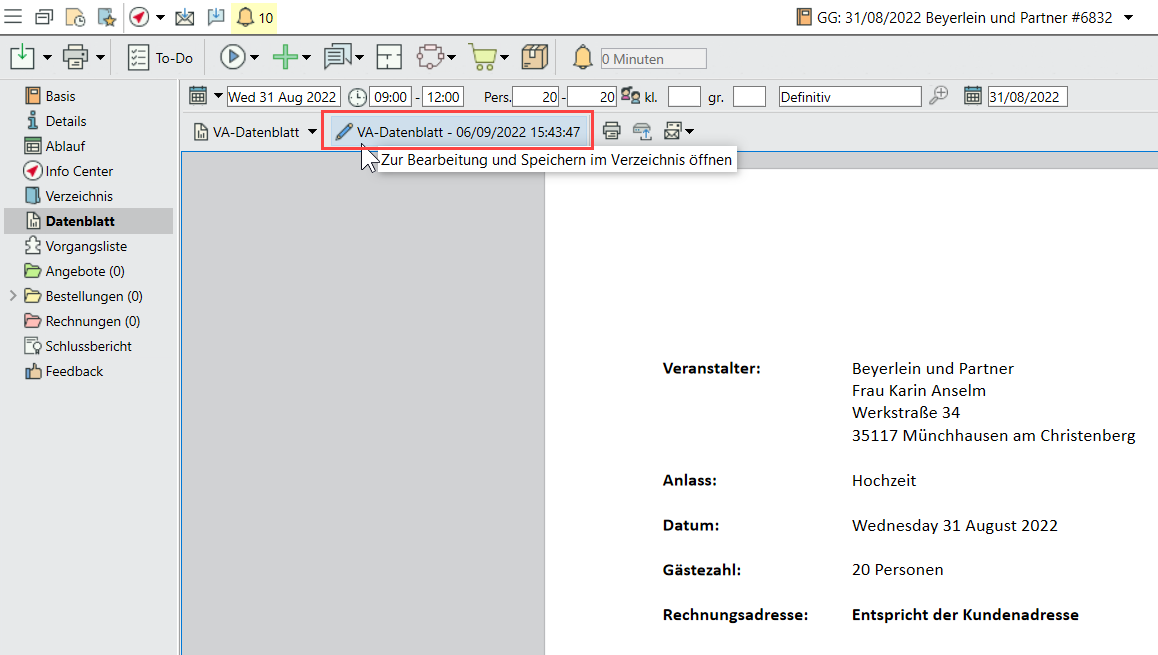Viewport: 1158px width, 655px height.
Task: Expand the main toolbar printer dropdown arrow
Action: pos(100,58)
